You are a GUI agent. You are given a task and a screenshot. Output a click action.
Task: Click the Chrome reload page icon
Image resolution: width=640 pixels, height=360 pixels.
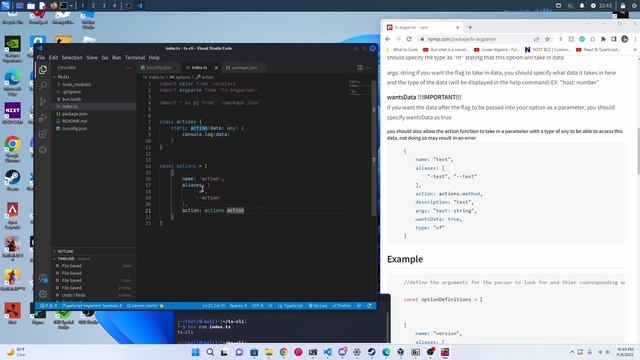click(409, 39)
